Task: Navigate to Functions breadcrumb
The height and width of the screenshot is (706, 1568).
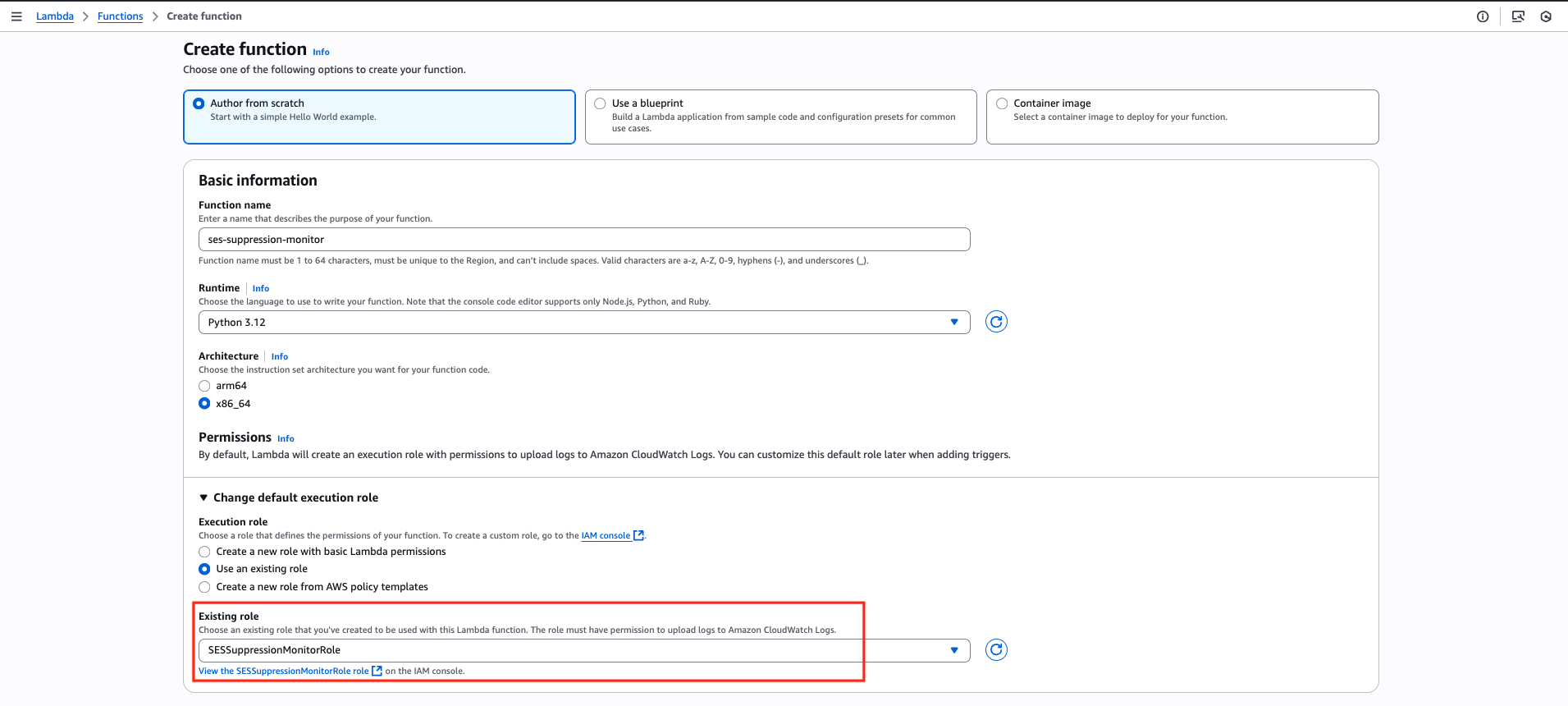Action: (x=120, y=16)
